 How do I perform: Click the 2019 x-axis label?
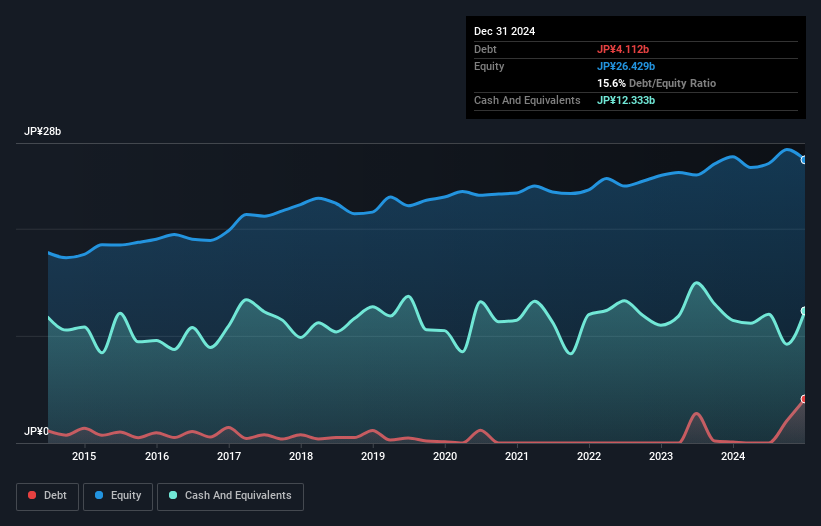pos(373,456)
